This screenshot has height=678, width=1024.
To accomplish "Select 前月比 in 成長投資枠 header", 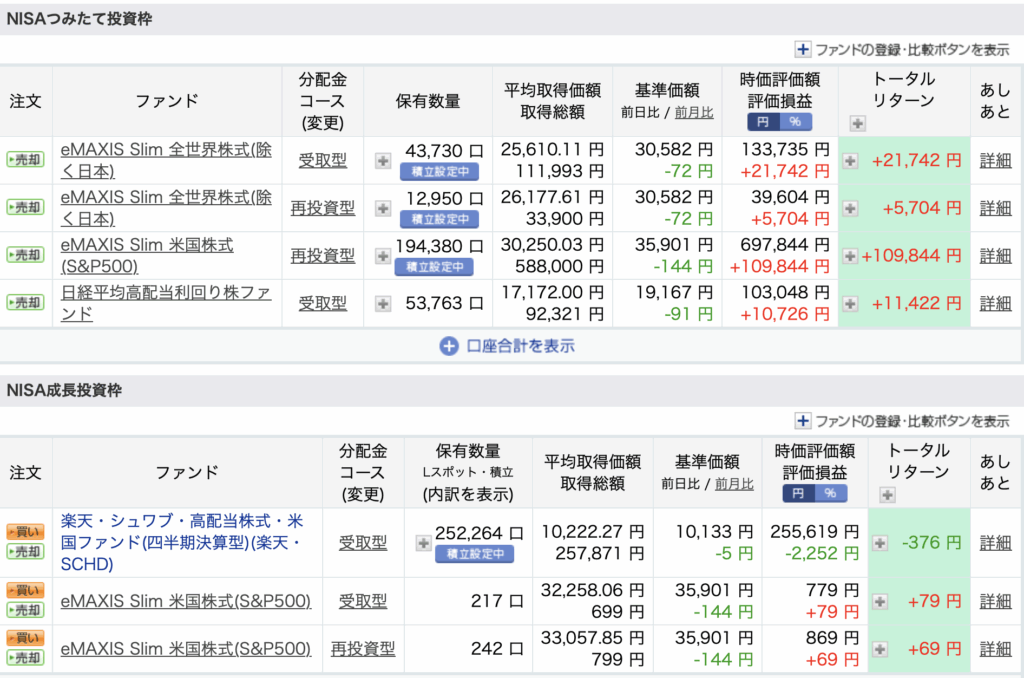I will (x=734, y=484).
